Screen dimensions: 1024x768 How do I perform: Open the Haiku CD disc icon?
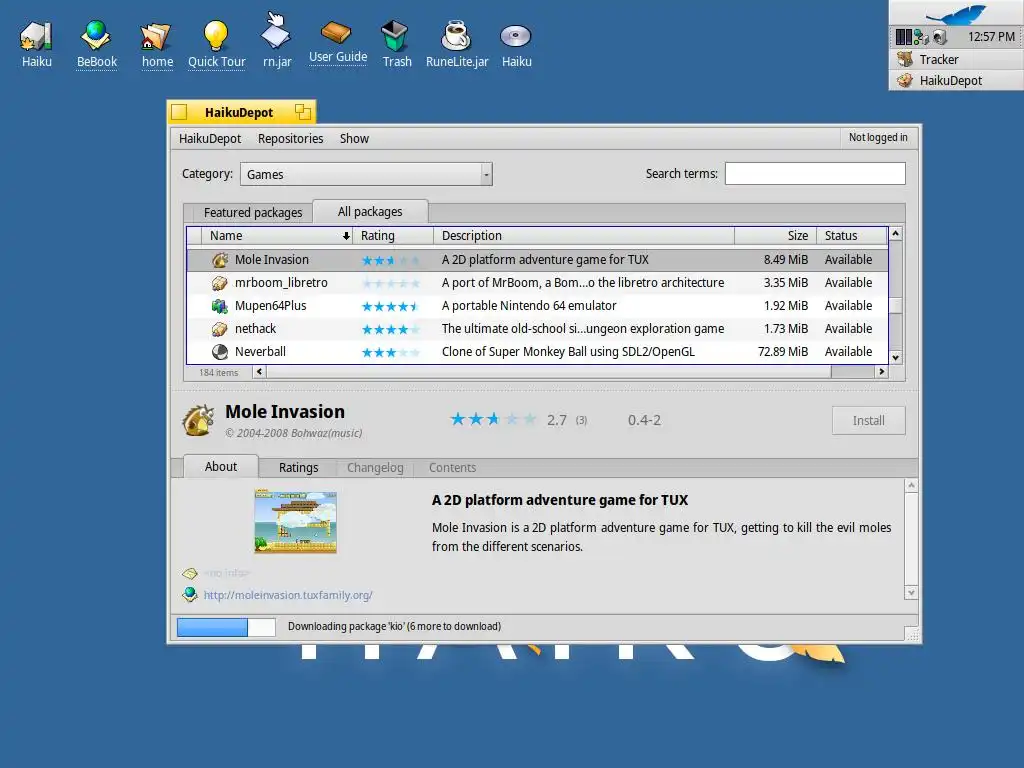[516, 36]
